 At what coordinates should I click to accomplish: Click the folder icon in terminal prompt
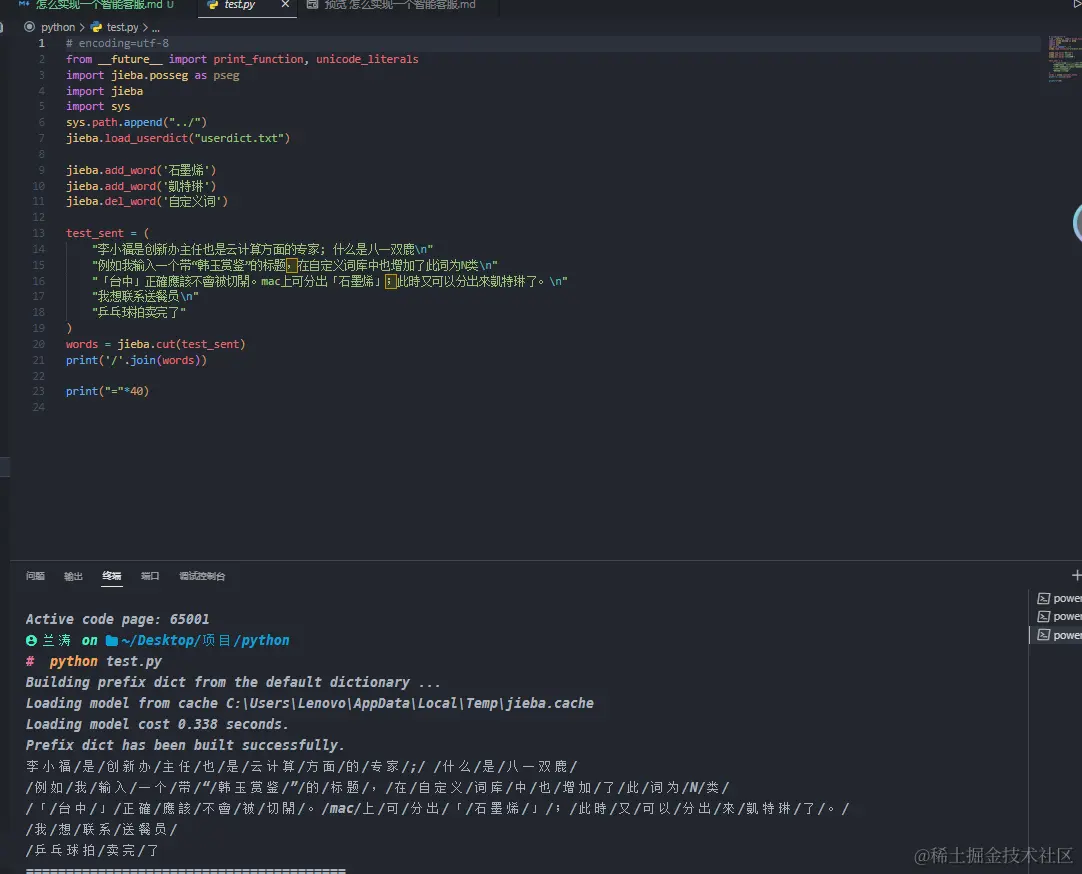[112, 640]
